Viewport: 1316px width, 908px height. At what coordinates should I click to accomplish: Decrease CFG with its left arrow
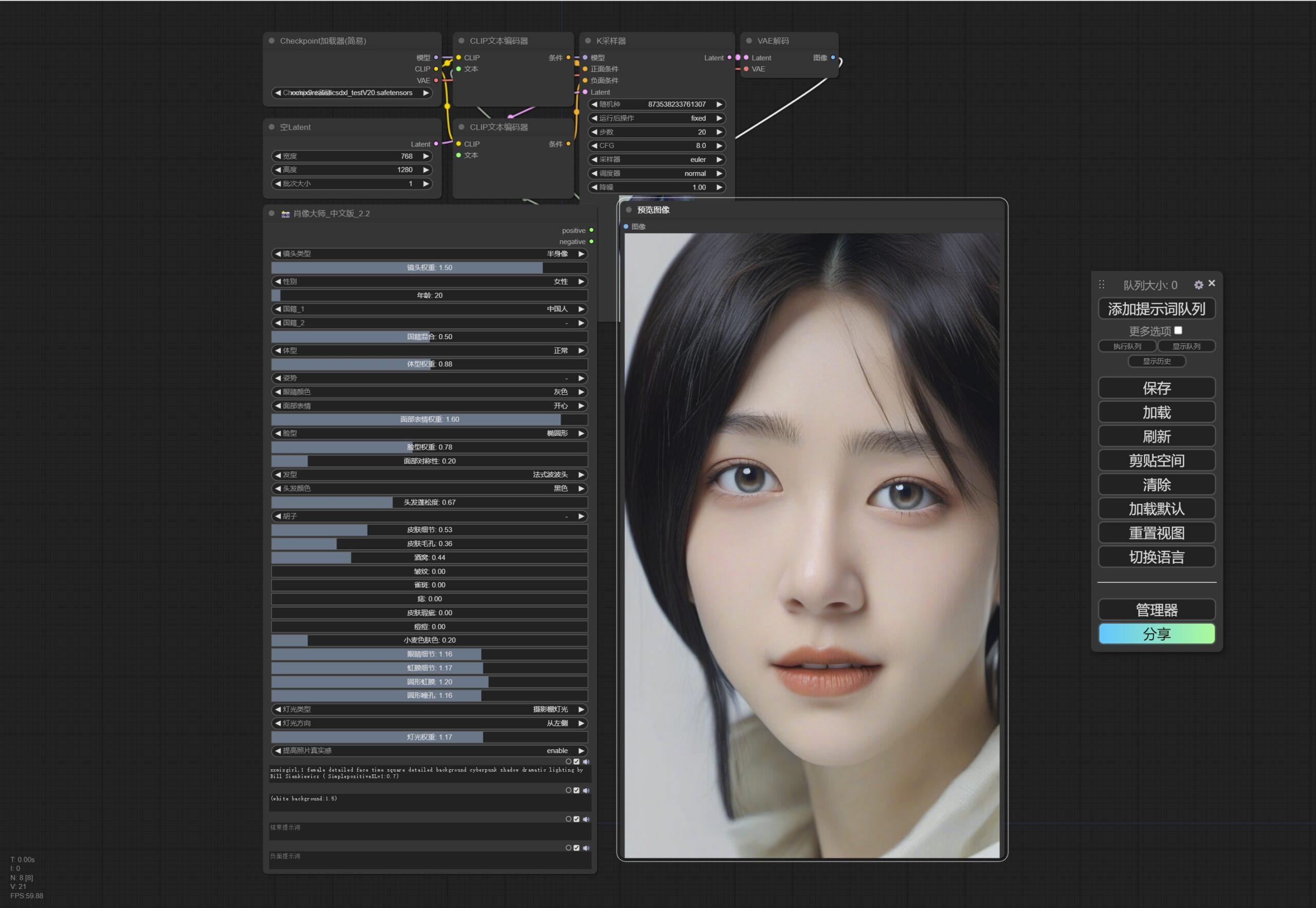[x=594, y=145]
